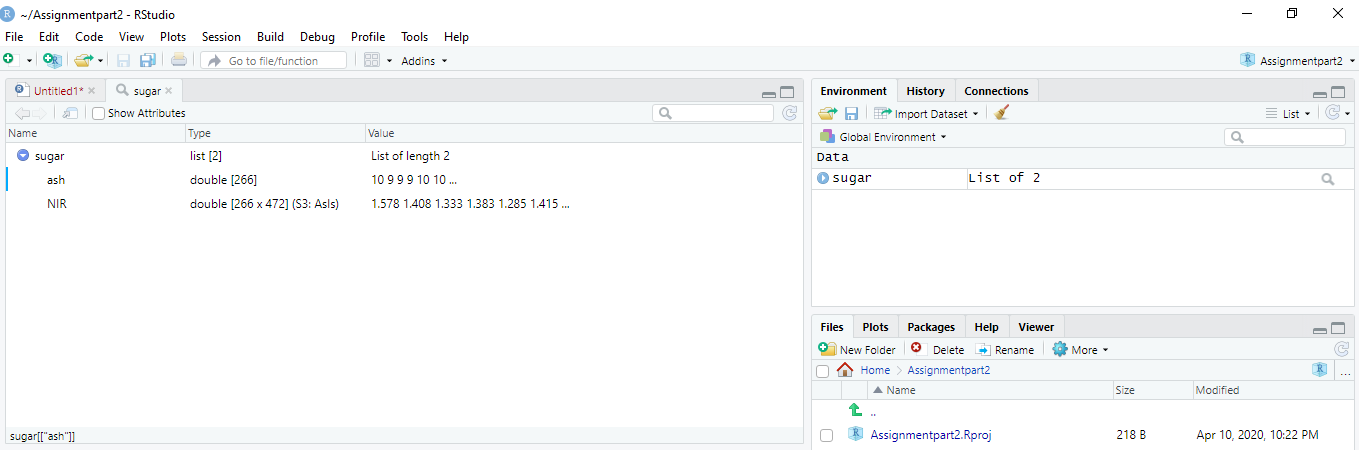This screenshot has width=1359, height=450.
Task: Open the workspace panes dropdown arrow
Action: pyautogui.click(x=390, y=61)
